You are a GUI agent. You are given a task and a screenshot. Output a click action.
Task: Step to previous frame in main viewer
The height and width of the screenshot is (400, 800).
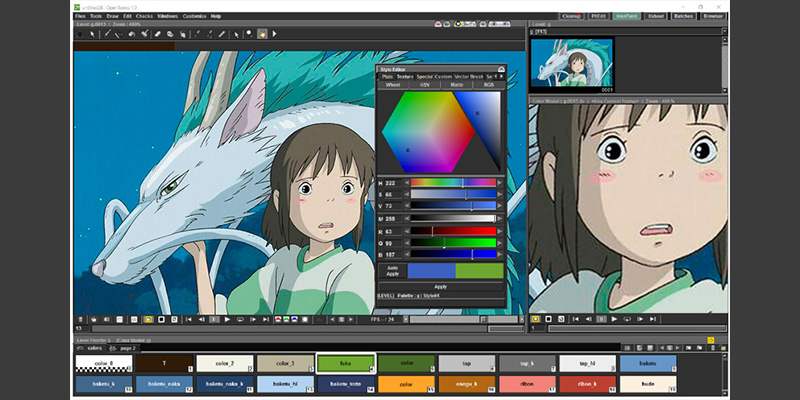pos(202,319)
